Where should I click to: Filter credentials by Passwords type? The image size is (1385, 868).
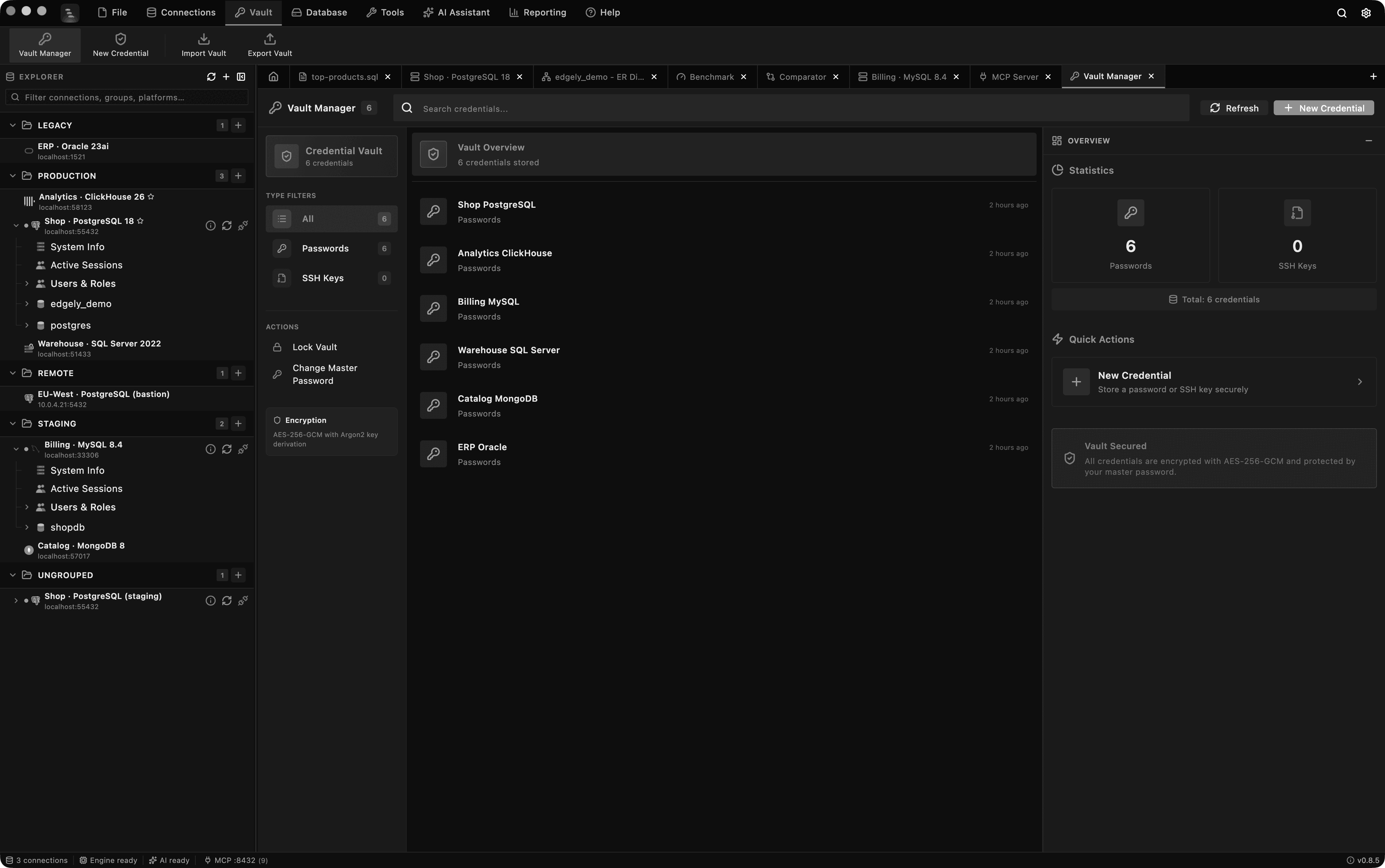pos(331,248)
